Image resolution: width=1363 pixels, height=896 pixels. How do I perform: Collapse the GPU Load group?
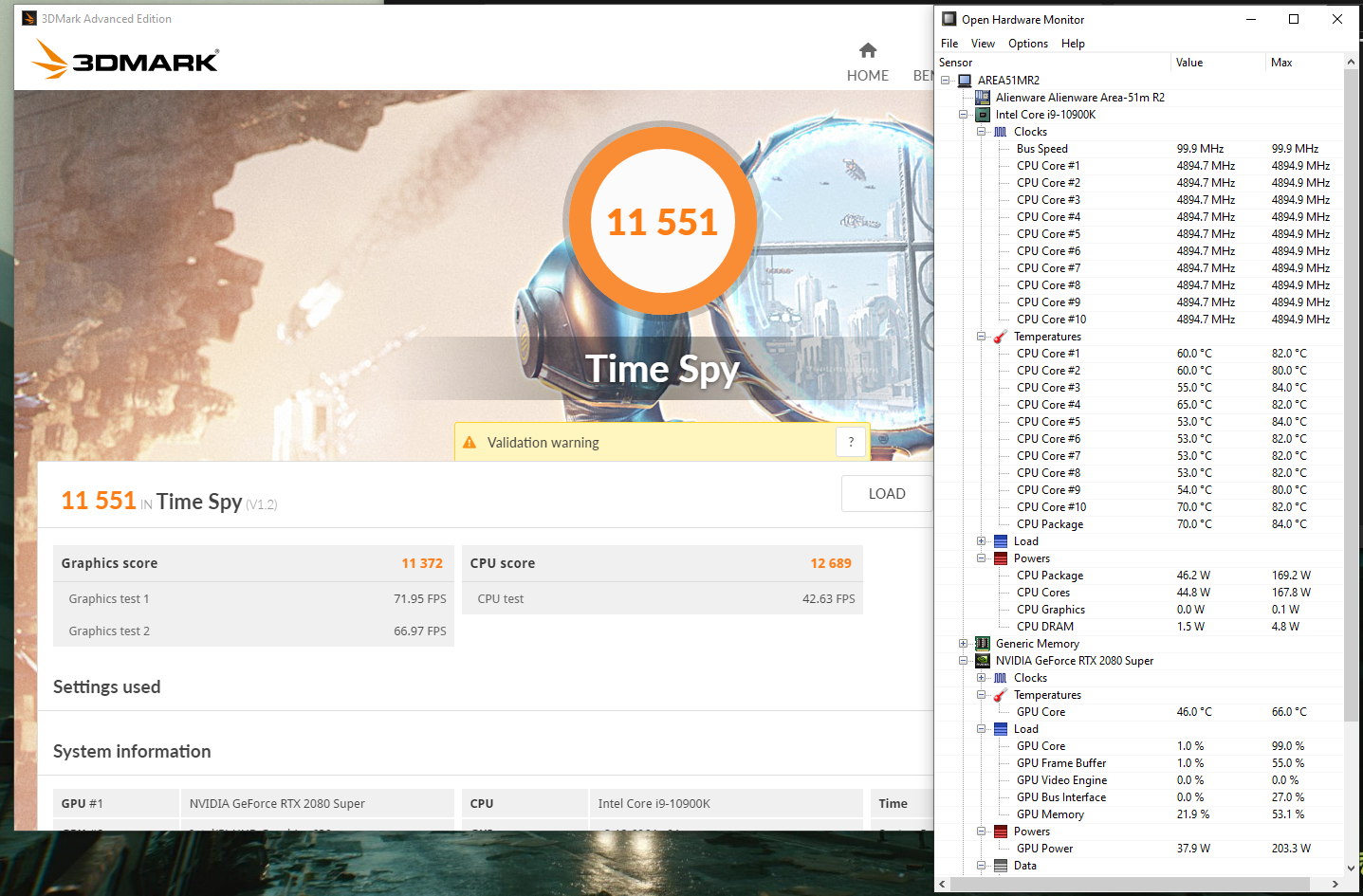982,729
